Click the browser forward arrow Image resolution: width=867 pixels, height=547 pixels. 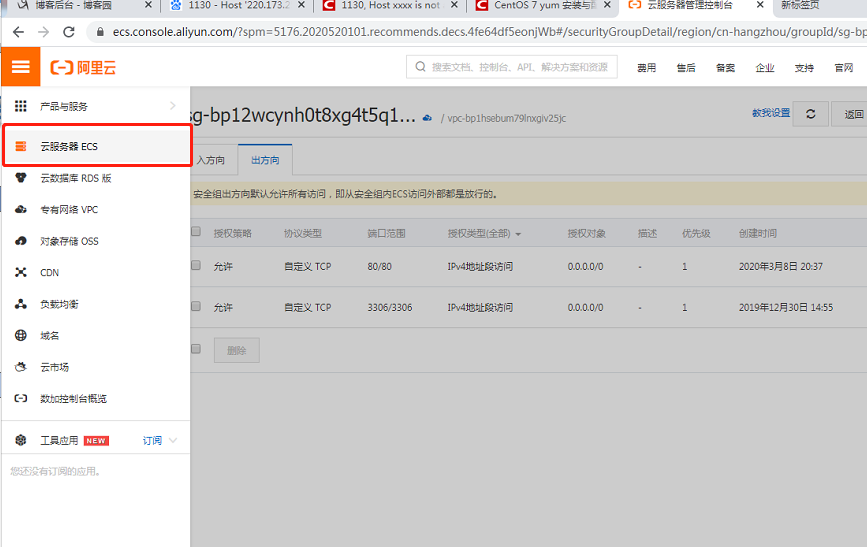pos(43,32)
